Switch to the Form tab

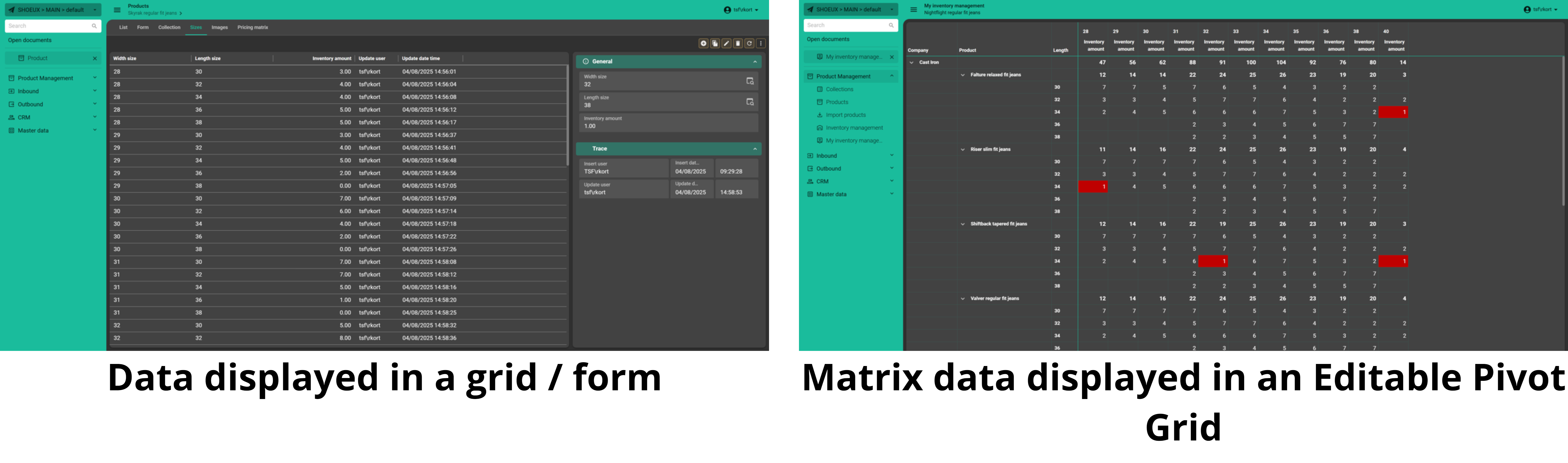point(142,27)
